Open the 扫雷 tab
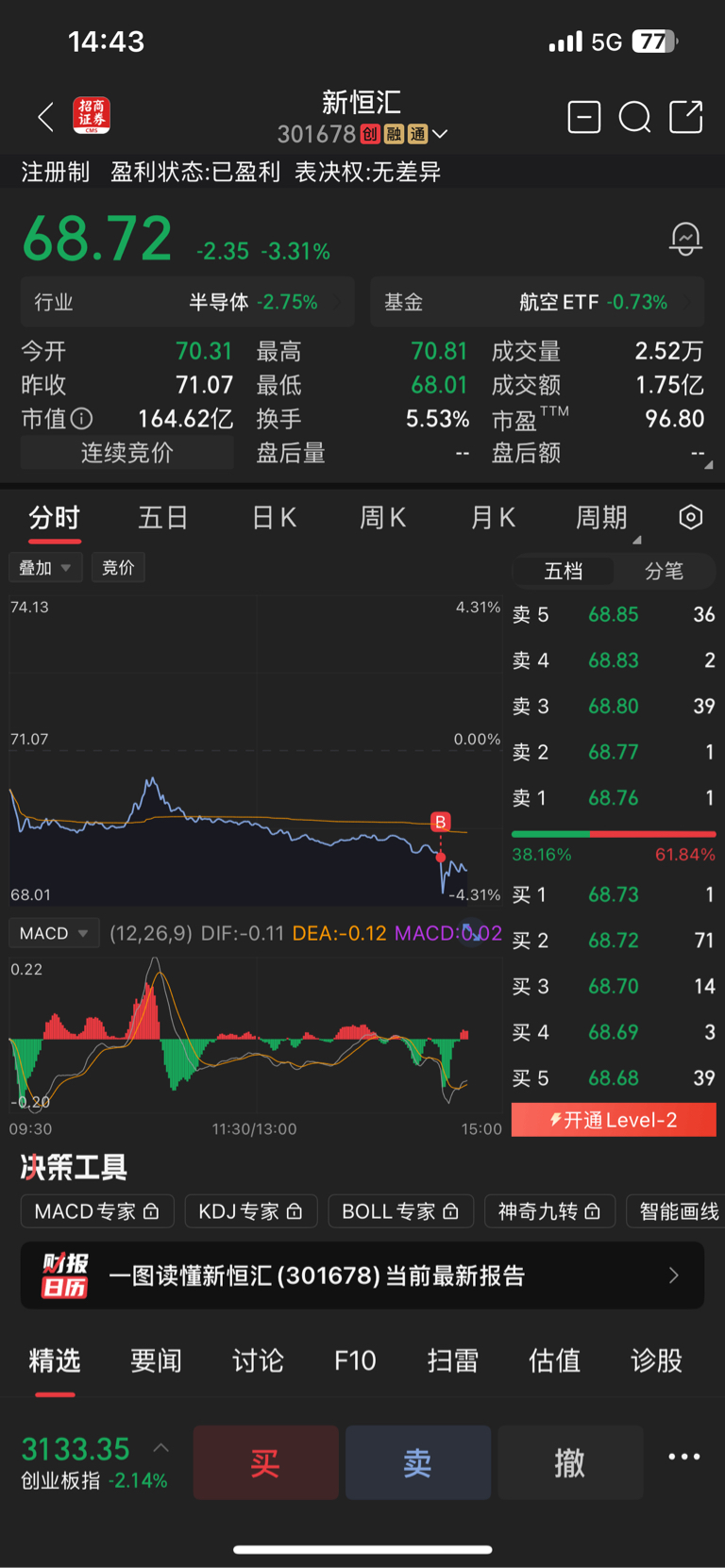The image size is (725, 1568). point(453,1360)
